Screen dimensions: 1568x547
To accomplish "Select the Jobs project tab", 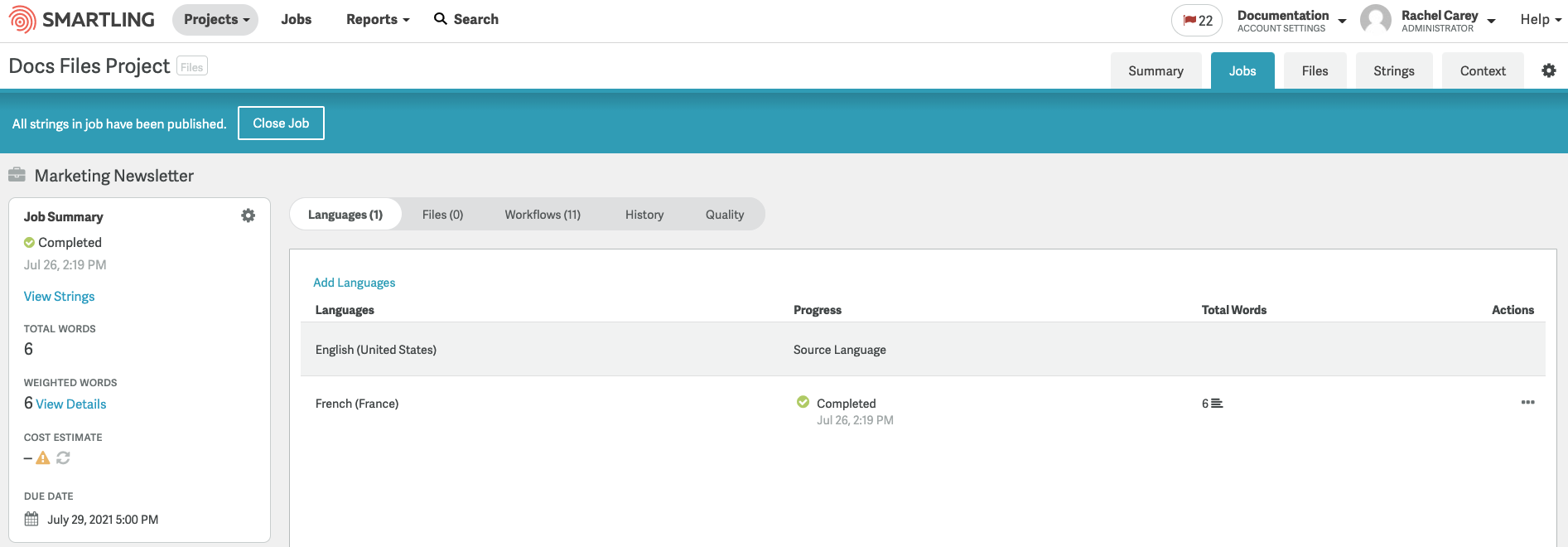I will point(1242,70).
